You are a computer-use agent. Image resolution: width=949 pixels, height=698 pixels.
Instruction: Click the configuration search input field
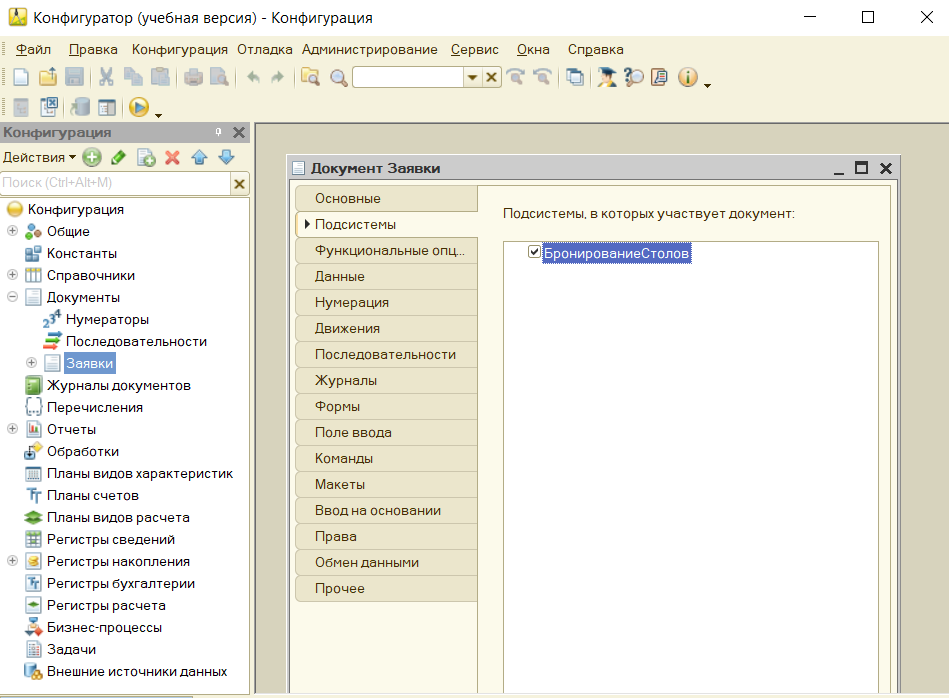[x=115, y=183]
